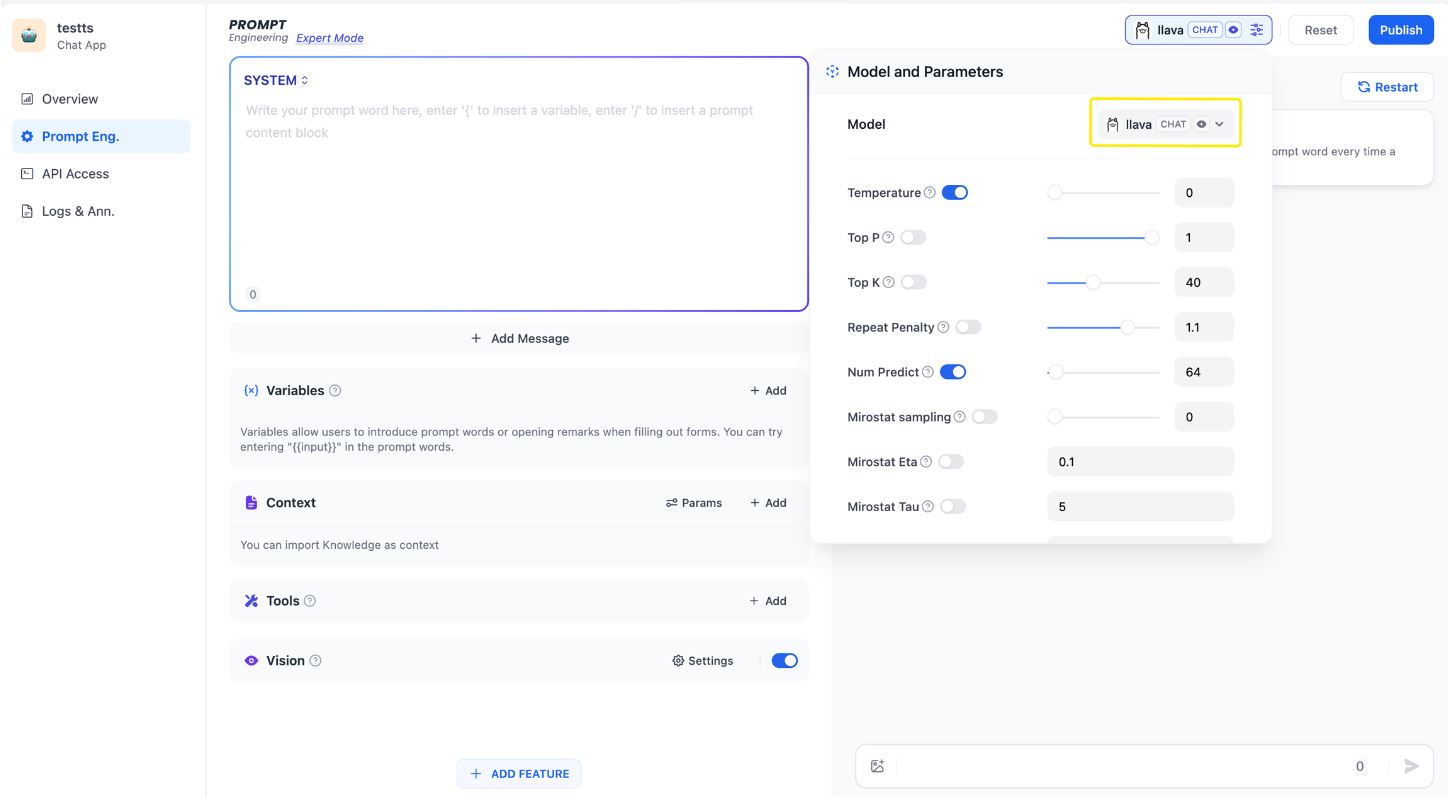This screenshot has width=1448, height=812.
Task: Click the Top K slider handle
Action: tap(1093, 283)
